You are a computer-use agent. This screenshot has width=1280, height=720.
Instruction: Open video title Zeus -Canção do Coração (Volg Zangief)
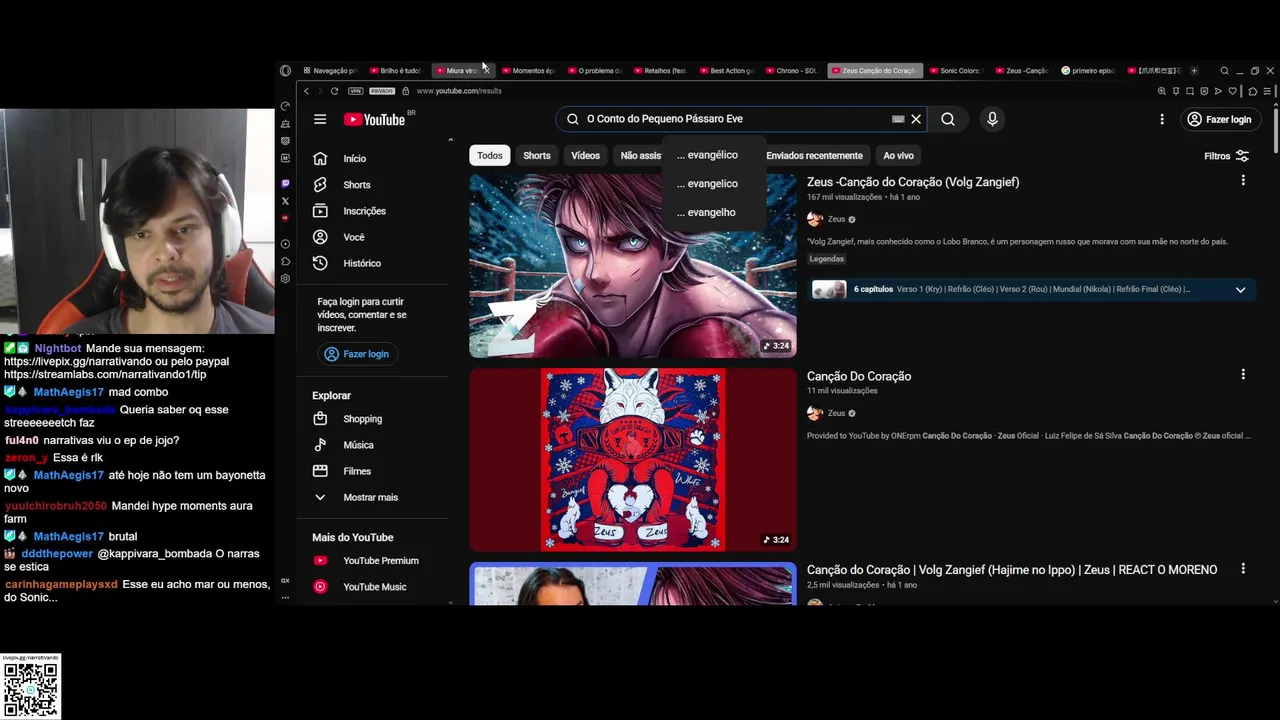click(913, 182)
